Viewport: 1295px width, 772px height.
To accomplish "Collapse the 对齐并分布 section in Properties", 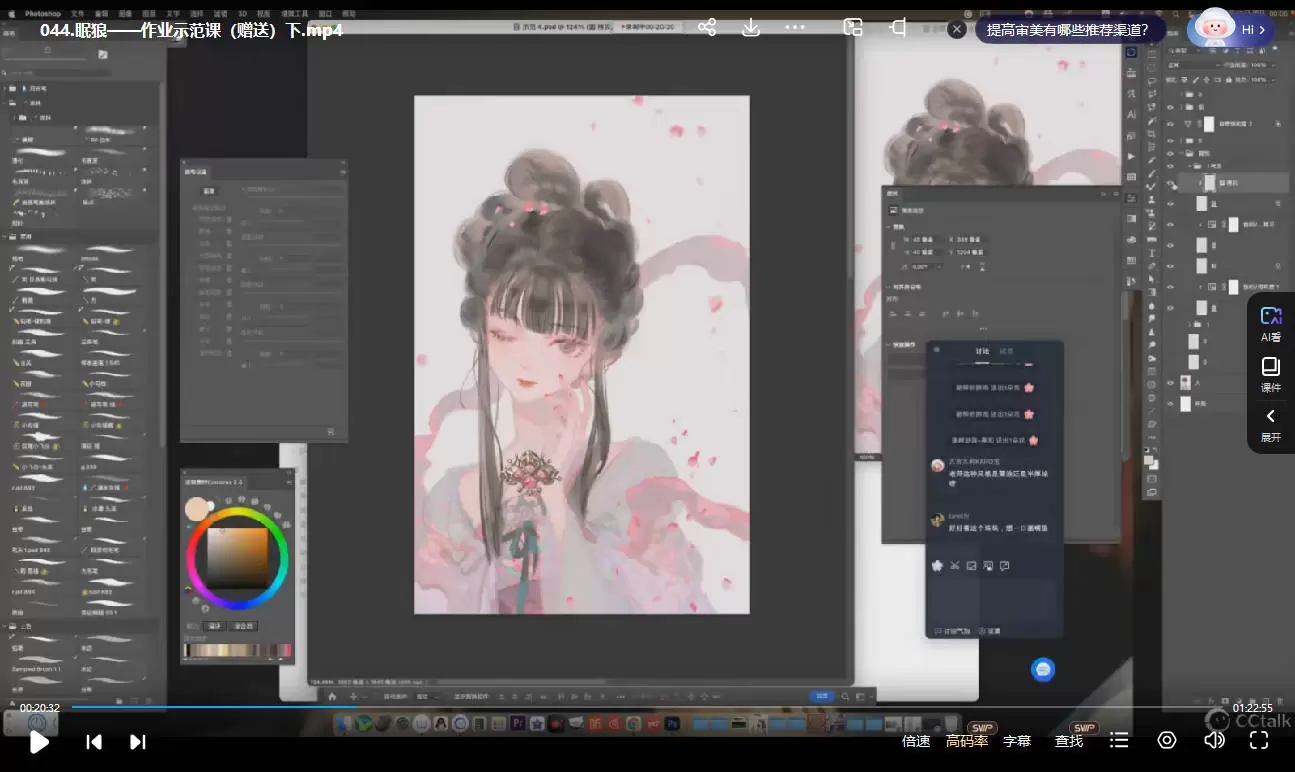I will (x=890, y=287).
